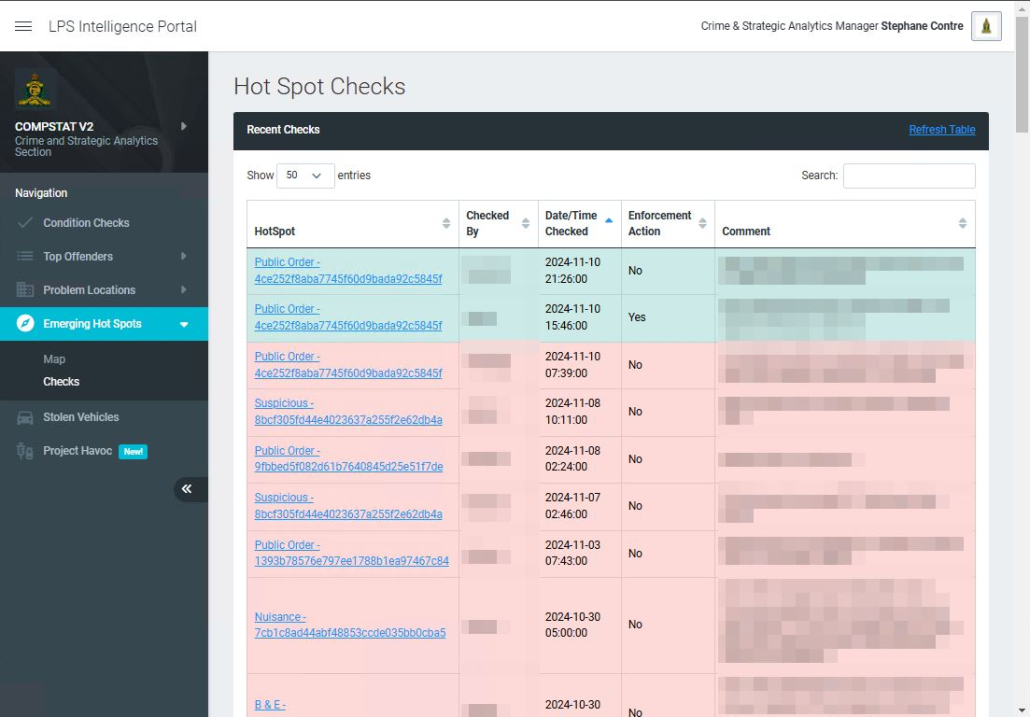
Task: Expand the COMPSTAT V2 section arrow
Action: tap(183, 127)
